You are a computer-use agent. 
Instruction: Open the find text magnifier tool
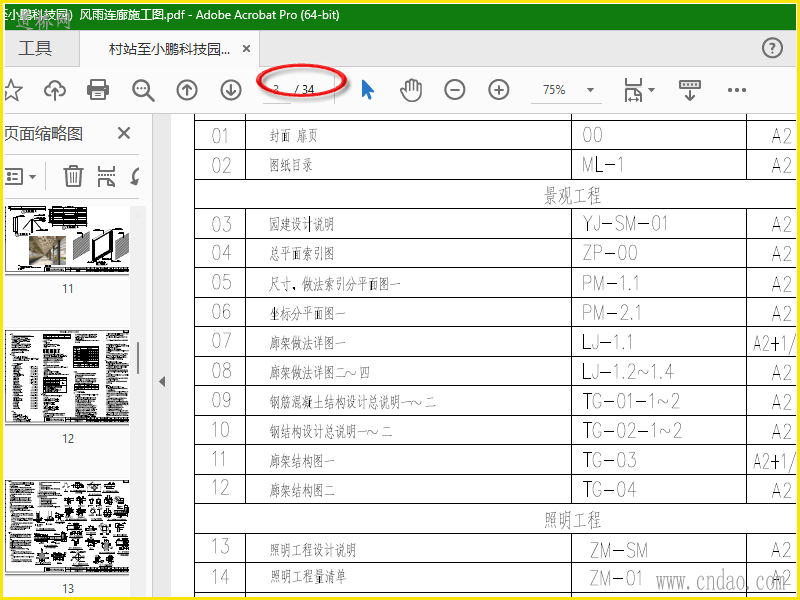[x=143, y=90]
